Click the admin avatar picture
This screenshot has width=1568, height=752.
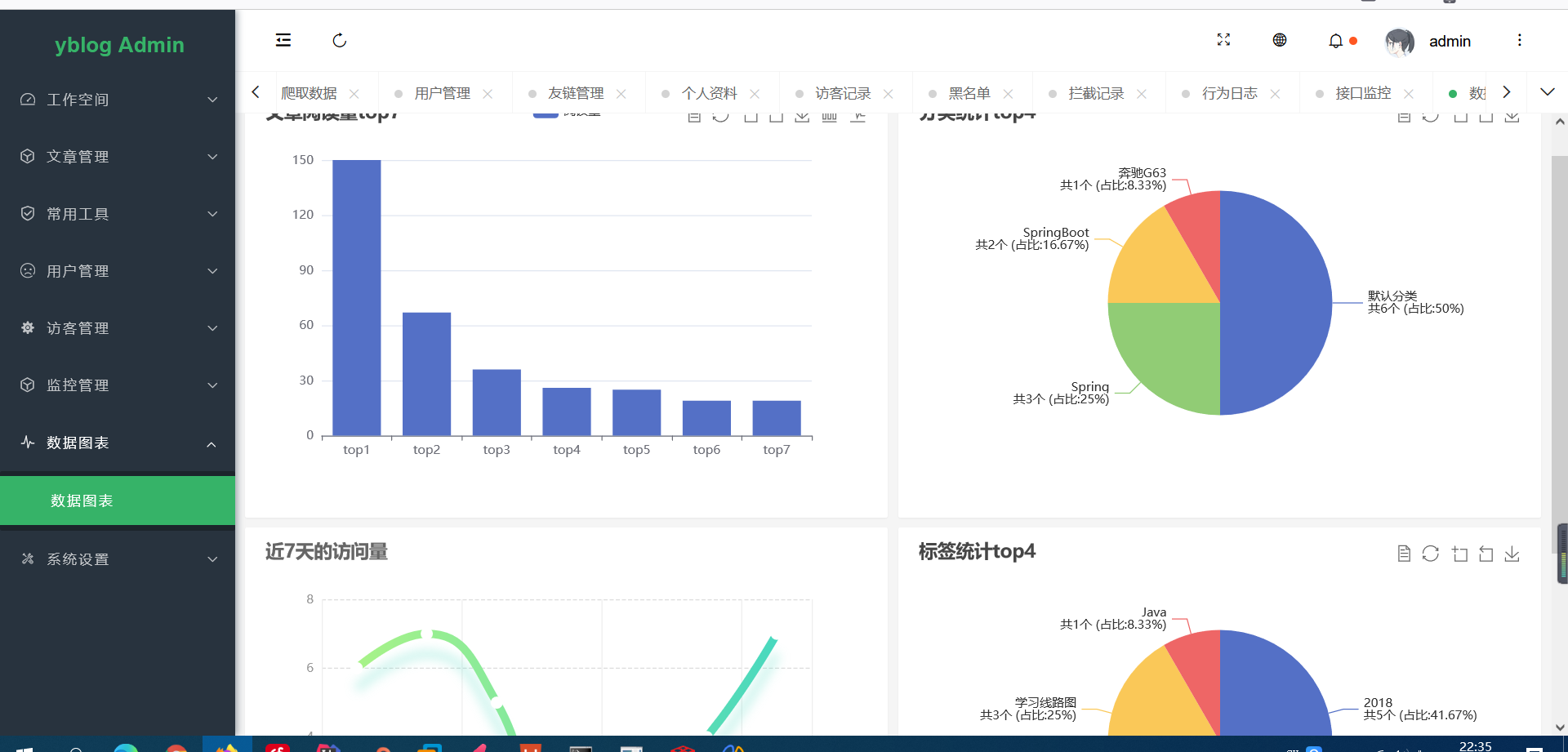(x=1400, y=41)
